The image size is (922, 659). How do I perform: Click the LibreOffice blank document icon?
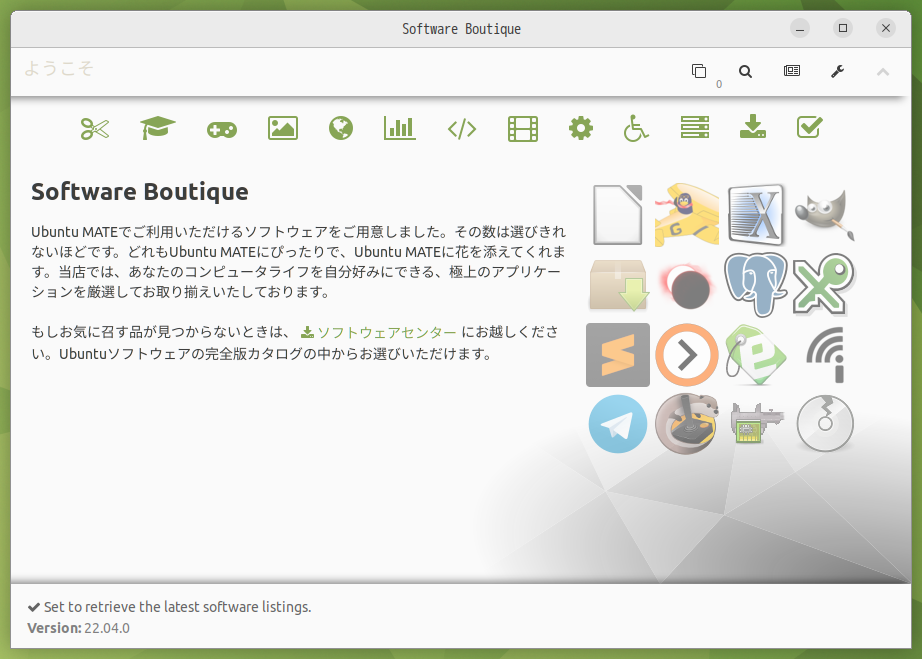point(617,215)
